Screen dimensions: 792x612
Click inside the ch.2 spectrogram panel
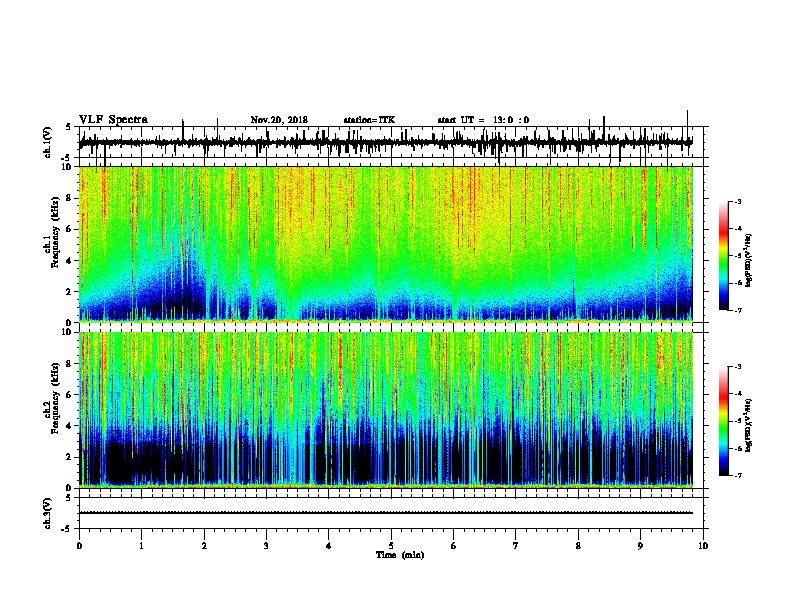(385, 410)
